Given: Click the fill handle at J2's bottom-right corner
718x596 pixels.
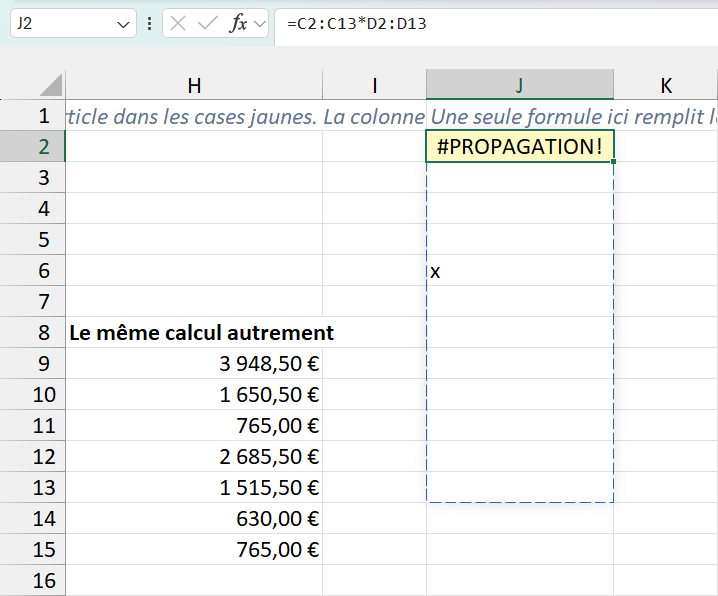Looking at the screenshot, I should point(614,162).
